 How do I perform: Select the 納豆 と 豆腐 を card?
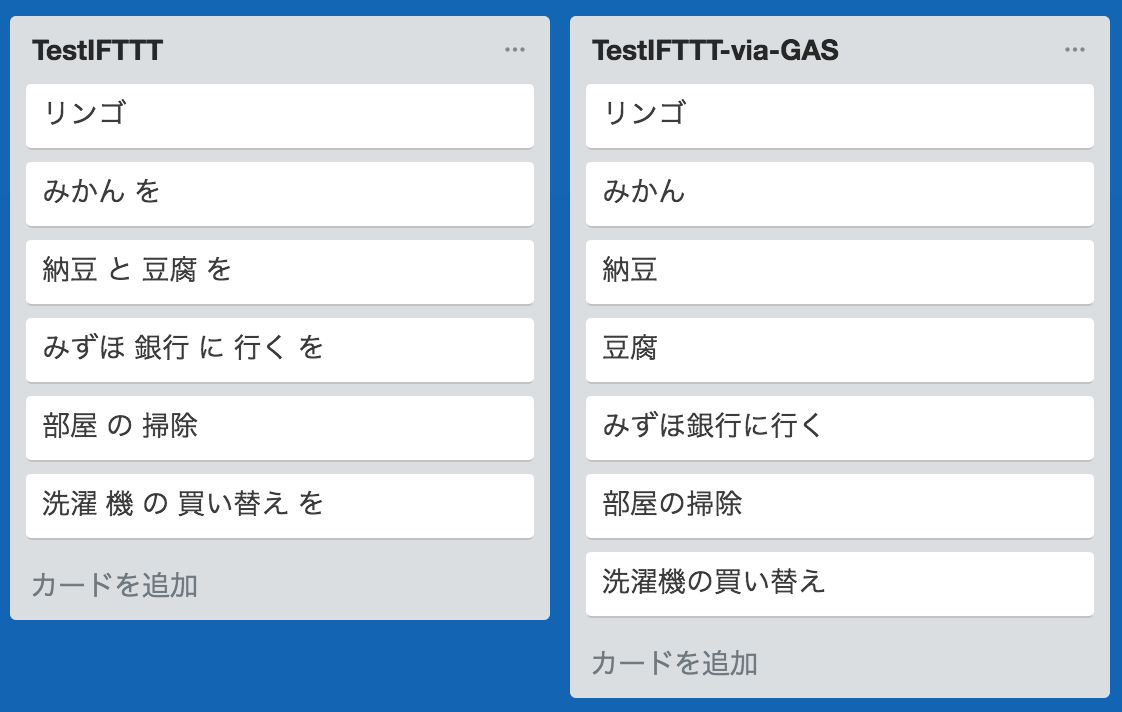[280, 271]
